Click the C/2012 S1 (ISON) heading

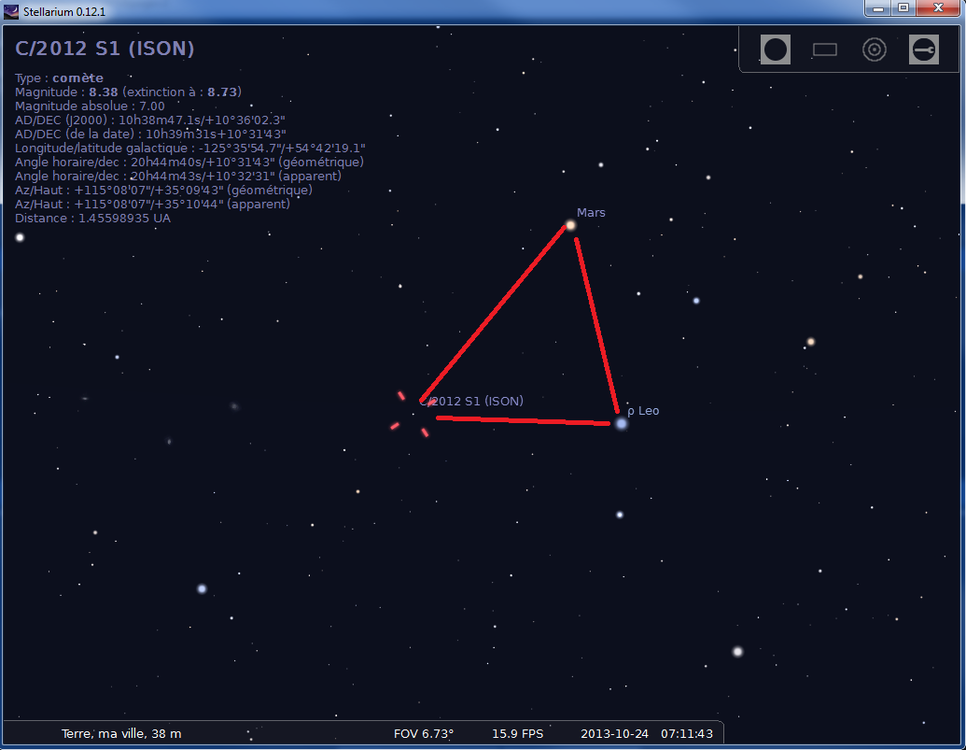pyautogui.click(x=104, y=48)
